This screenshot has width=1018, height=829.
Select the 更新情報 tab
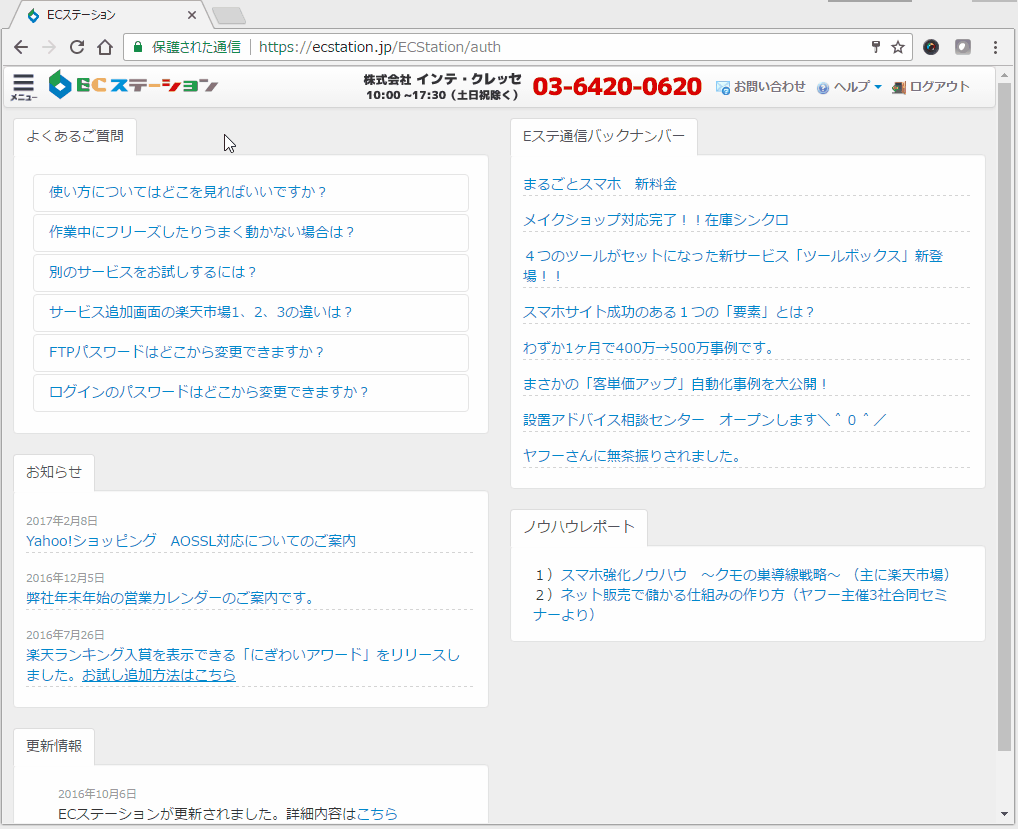54,747
